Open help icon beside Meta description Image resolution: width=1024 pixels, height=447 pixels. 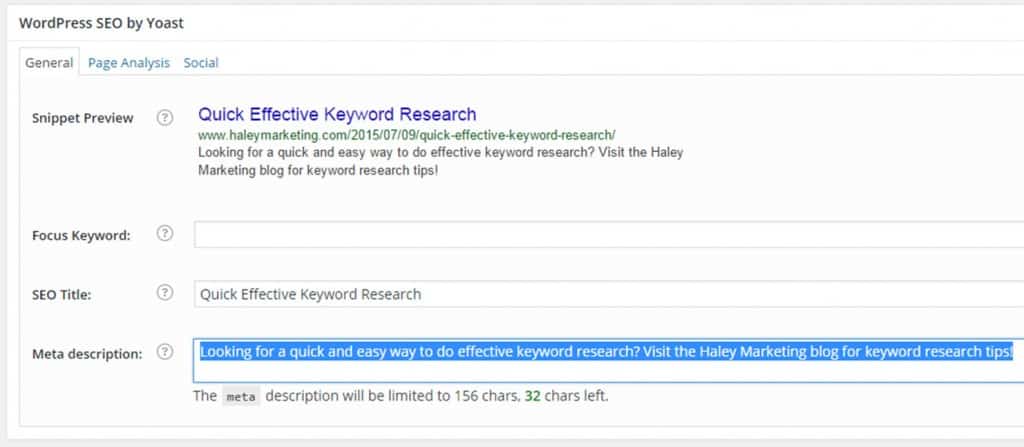point(165,352)
